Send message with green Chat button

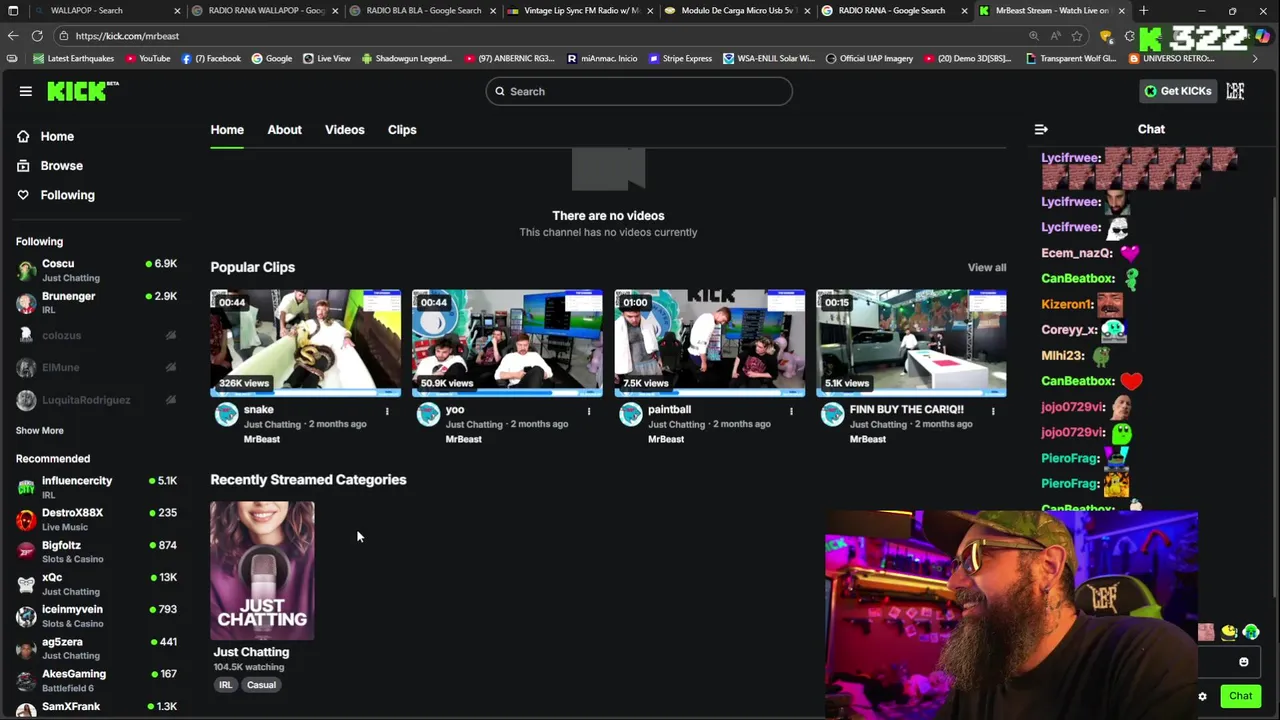[1241, 696]
